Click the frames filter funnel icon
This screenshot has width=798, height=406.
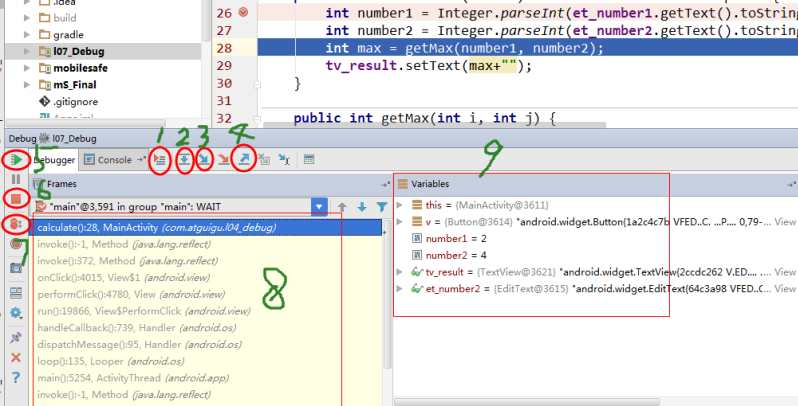382,207
